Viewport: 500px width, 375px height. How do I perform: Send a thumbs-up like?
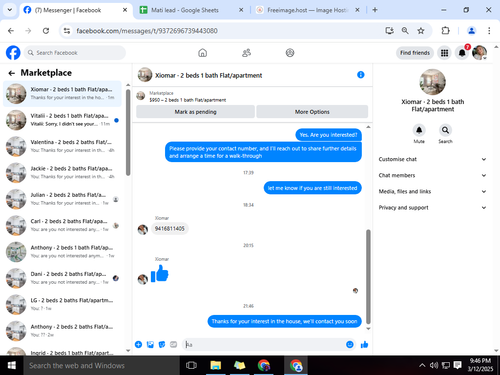click(364, 344)
